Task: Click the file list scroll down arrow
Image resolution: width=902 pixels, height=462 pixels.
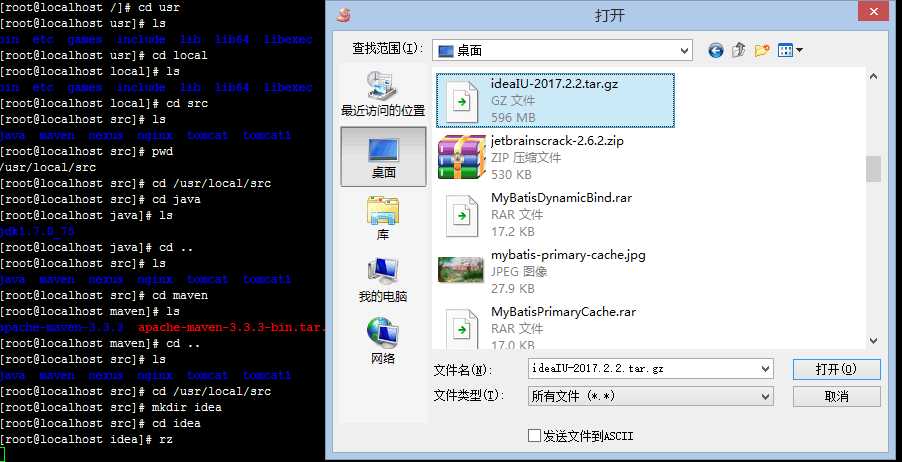Action: [874, 341]
